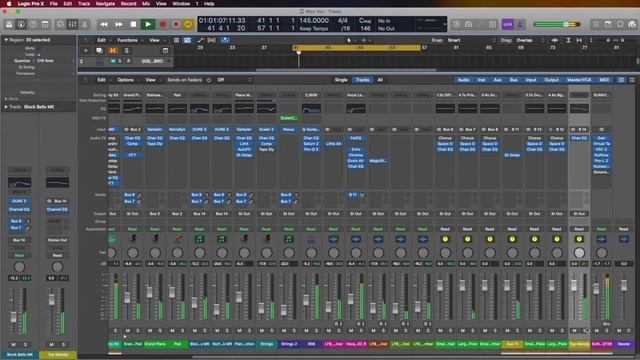Open the Navigate menu
Screen dimensions: 640x360
(x=105, y=4)
